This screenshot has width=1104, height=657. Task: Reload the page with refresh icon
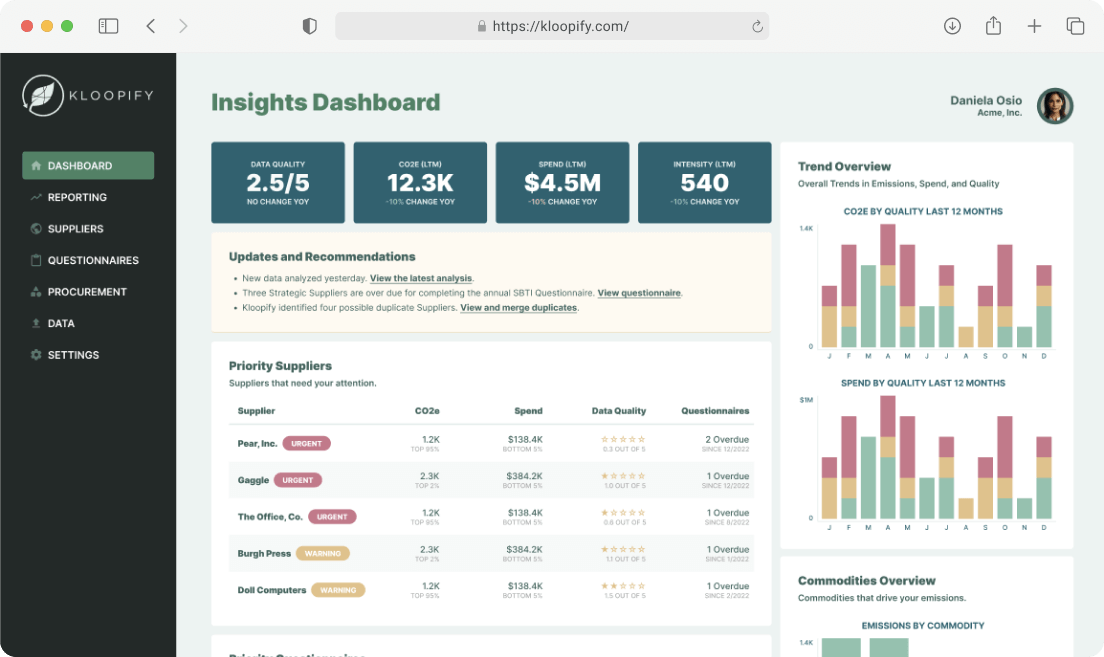tap(758, 26)
